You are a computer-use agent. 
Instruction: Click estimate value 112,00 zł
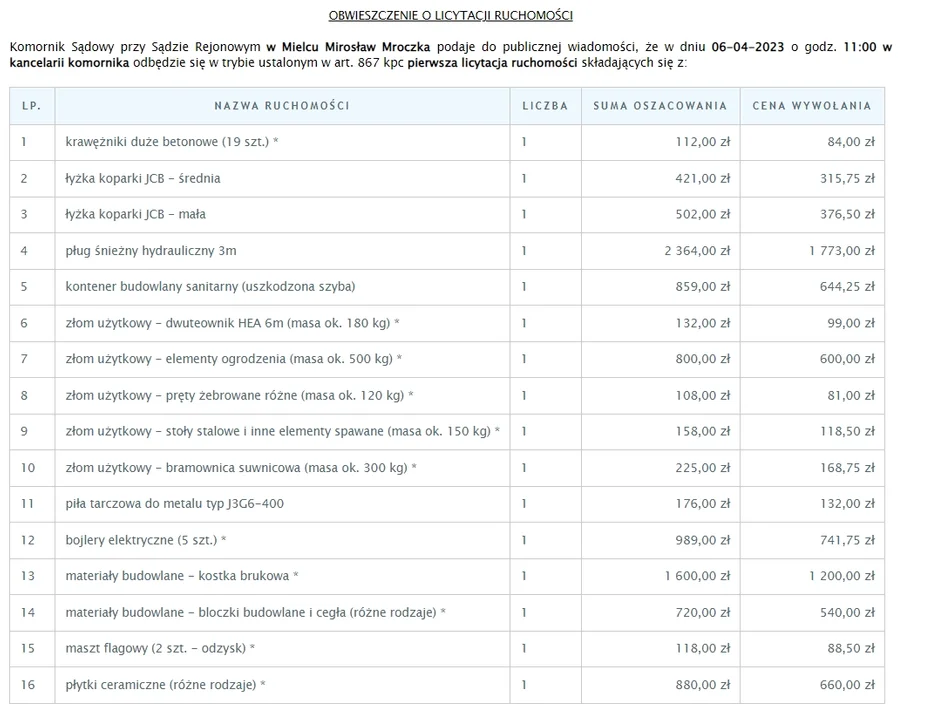click(703, 142)
